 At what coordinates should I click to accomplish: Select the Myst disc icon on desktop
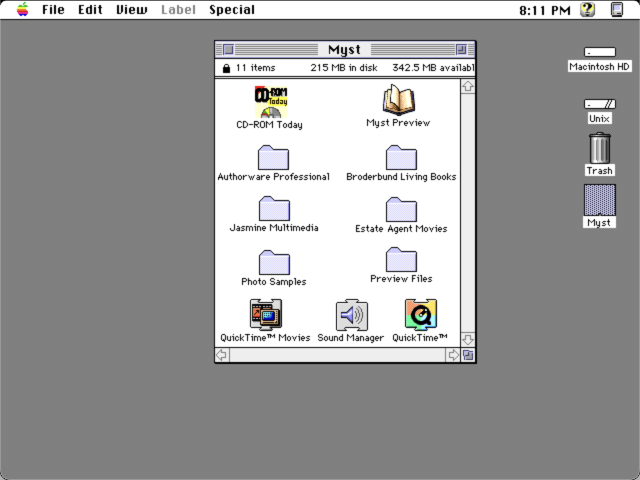point(600,200)
